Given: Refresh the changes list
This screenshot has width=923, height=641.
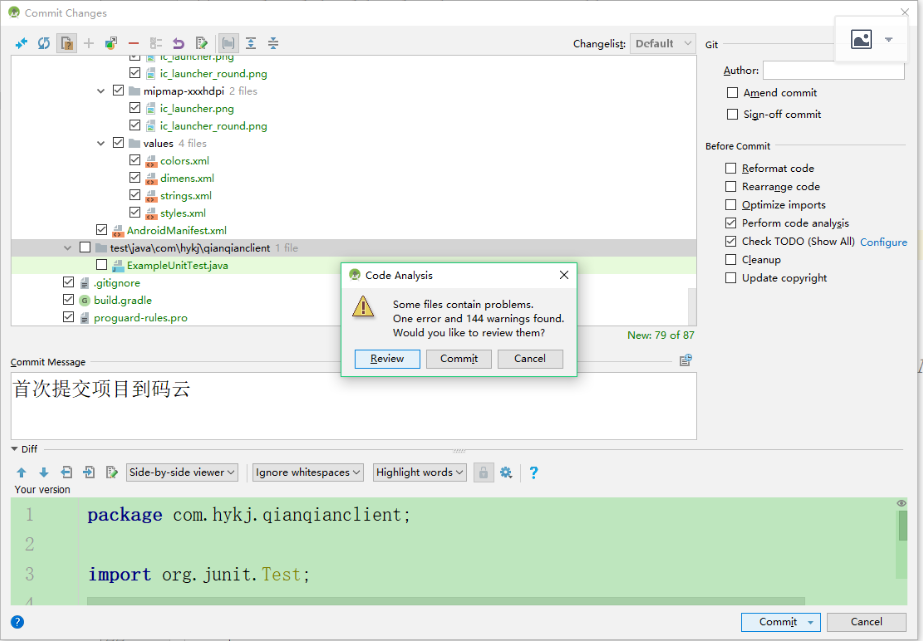Looking at the screenshot, I should (44, 43).
